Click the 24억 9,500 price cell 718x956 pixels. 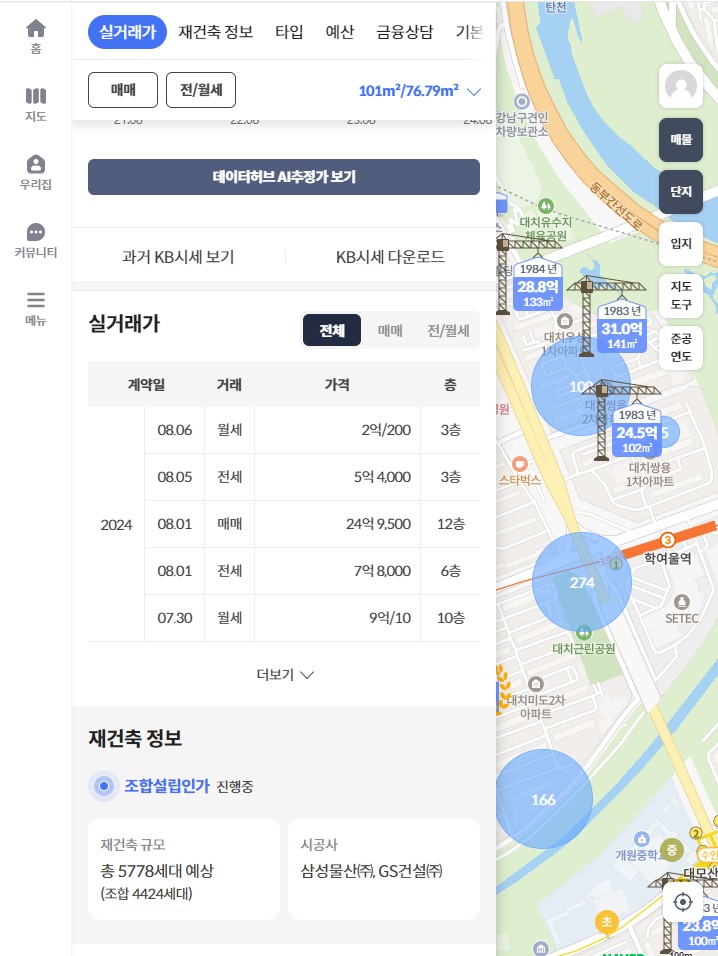(337, 524)
